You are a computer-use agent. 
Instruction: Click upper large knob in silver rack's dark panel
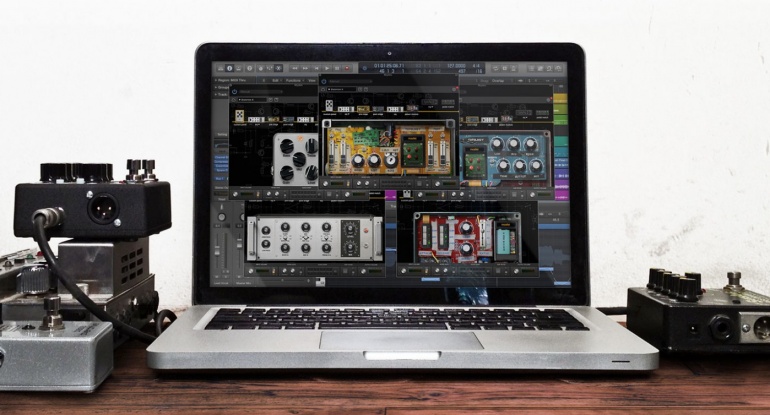point(350,228)
